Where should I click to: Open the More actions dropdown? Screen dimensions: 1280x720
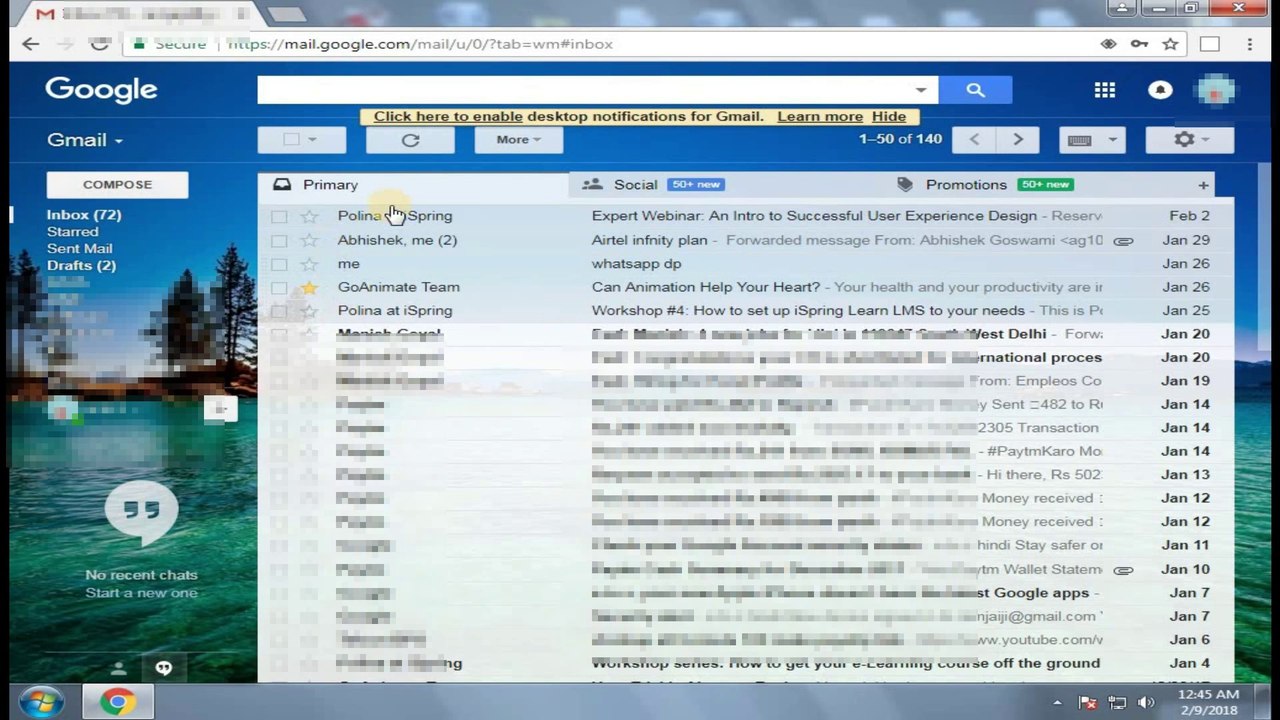click(518, 140)
